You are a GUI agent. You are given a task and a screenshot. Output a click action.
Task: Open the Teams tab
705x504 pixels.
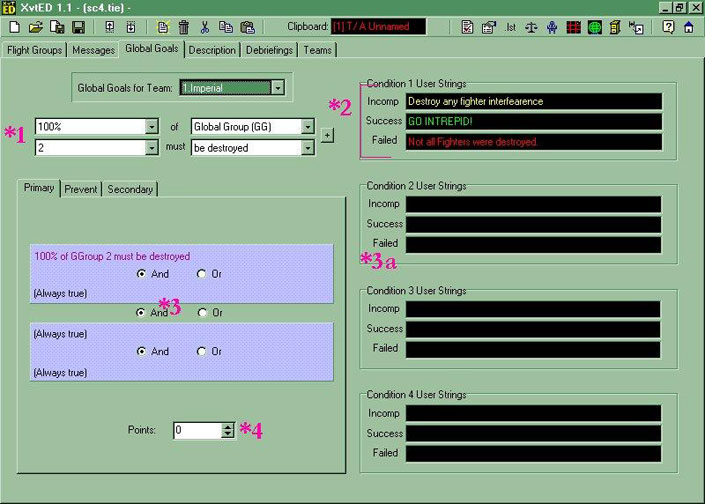317,50
